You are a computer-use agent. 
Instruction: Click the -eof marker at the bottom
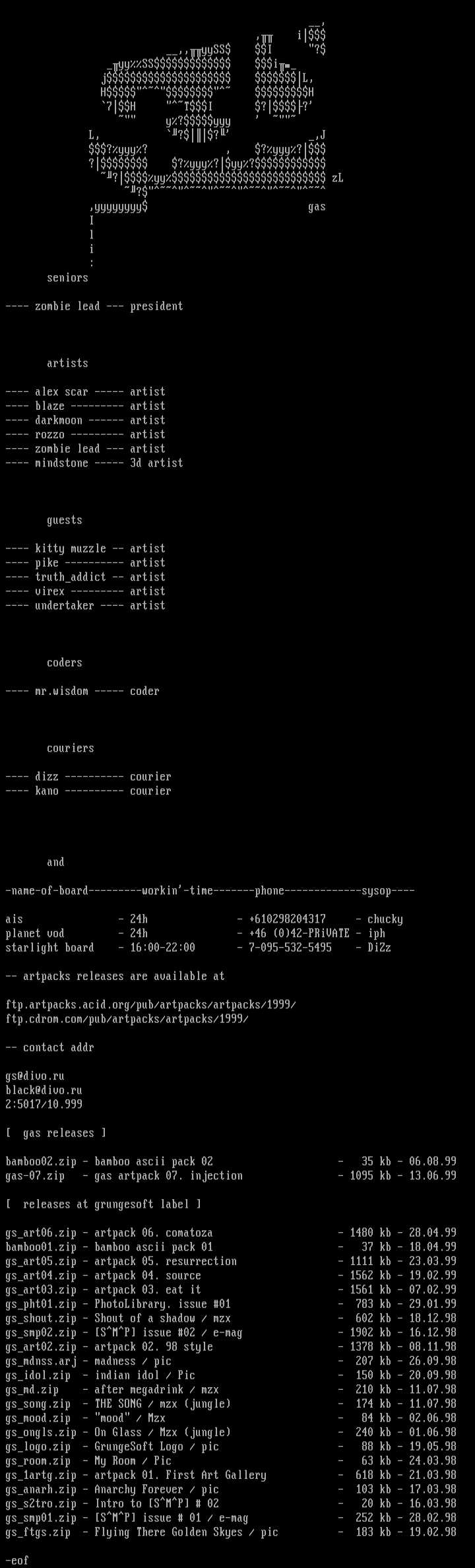click(x=17, y=1560)
